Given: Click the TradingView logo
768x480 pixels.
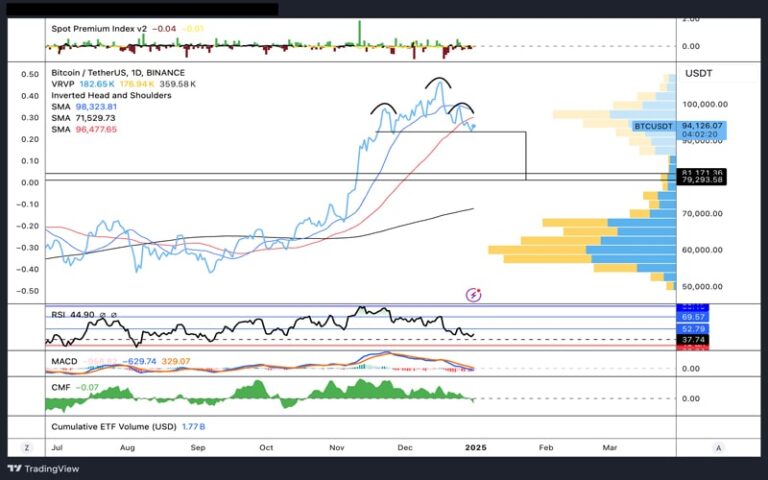Looking at the screenshot, I should coord(42,468).
